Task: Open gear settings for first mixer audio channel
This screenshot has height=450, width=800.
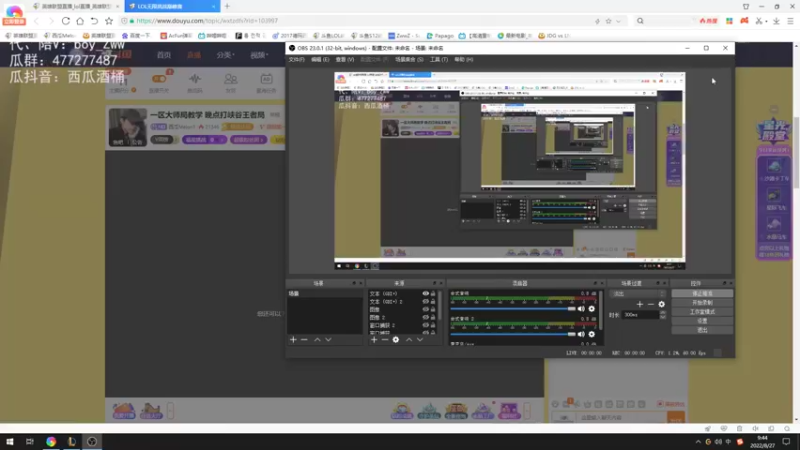Action: pyautogui.click(x=592, y=309)
